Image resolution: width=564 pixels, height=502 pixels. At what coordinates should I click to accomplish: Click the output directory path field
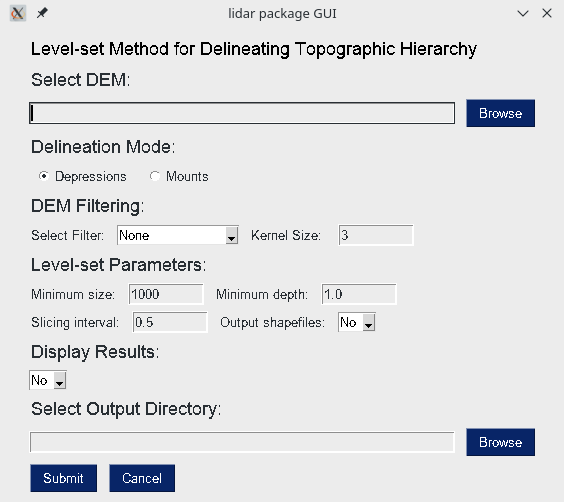coord(242,442)
